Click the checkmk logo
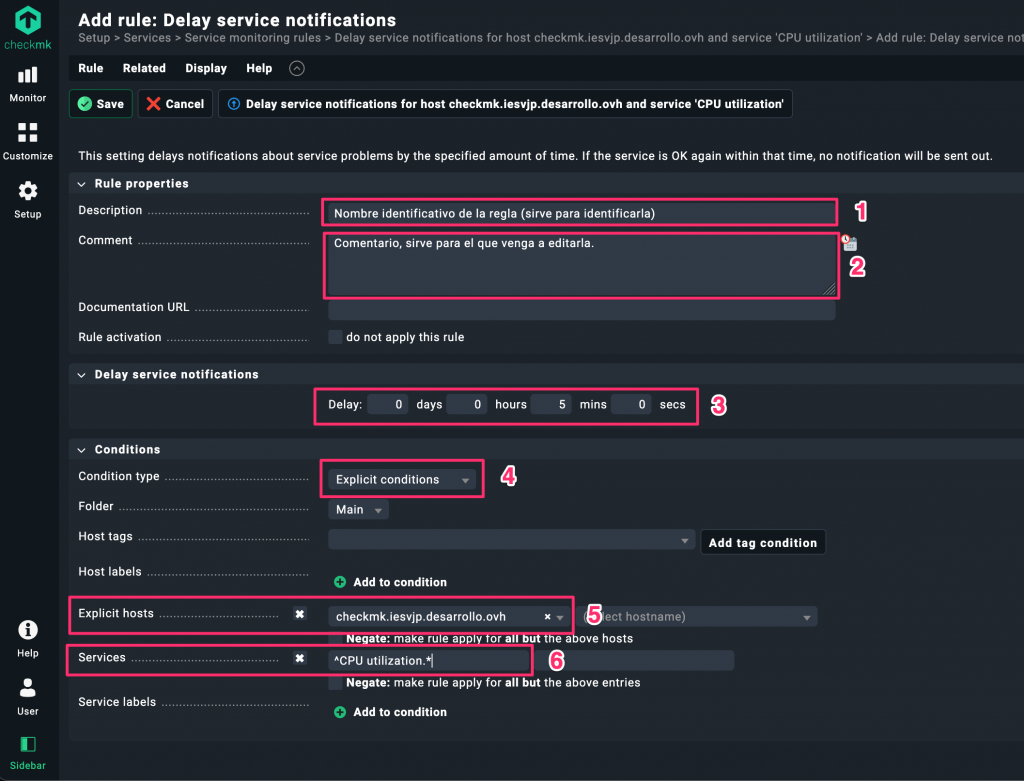This screenshot has height=781, width=1024. (28, 27)
